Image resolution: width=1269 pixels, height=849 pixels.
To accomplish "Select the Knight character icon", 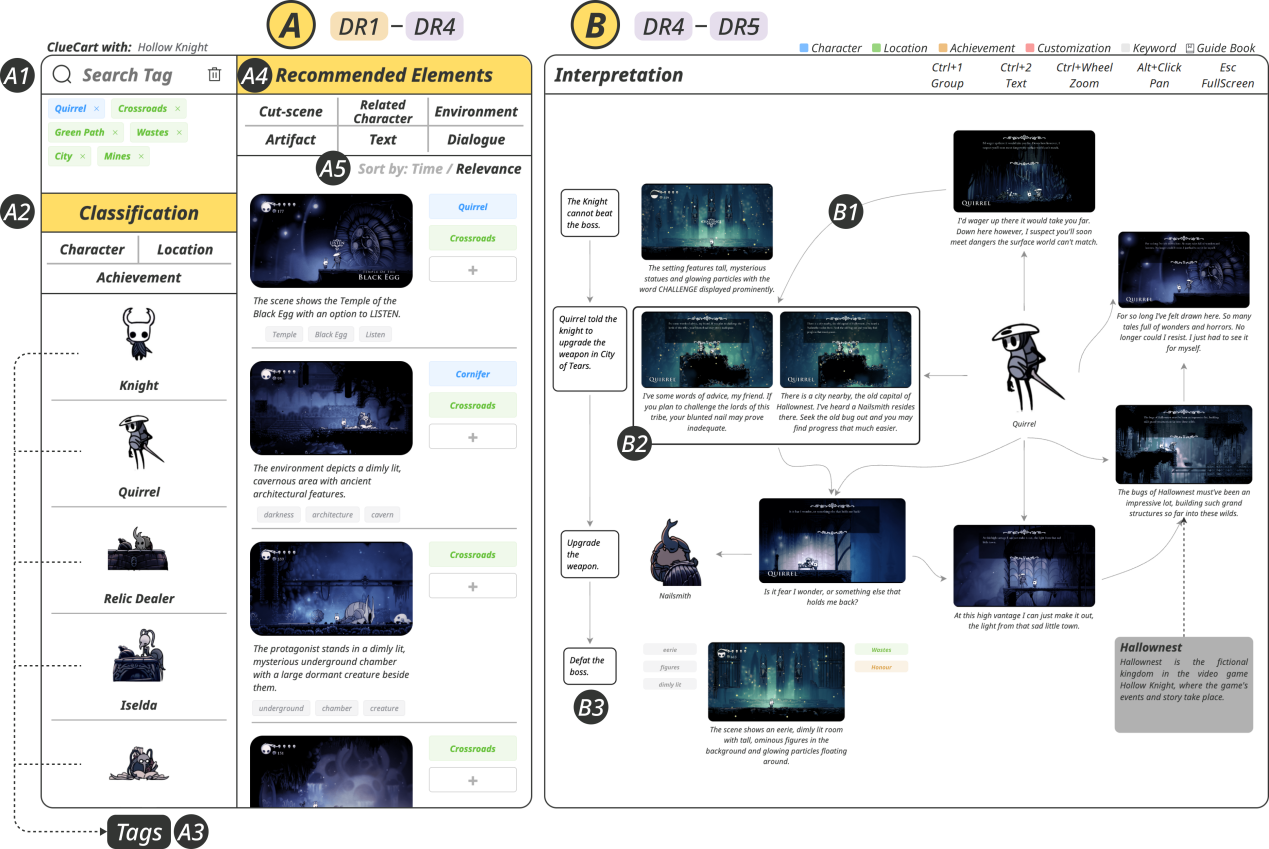I will click(x=139, y=335).
